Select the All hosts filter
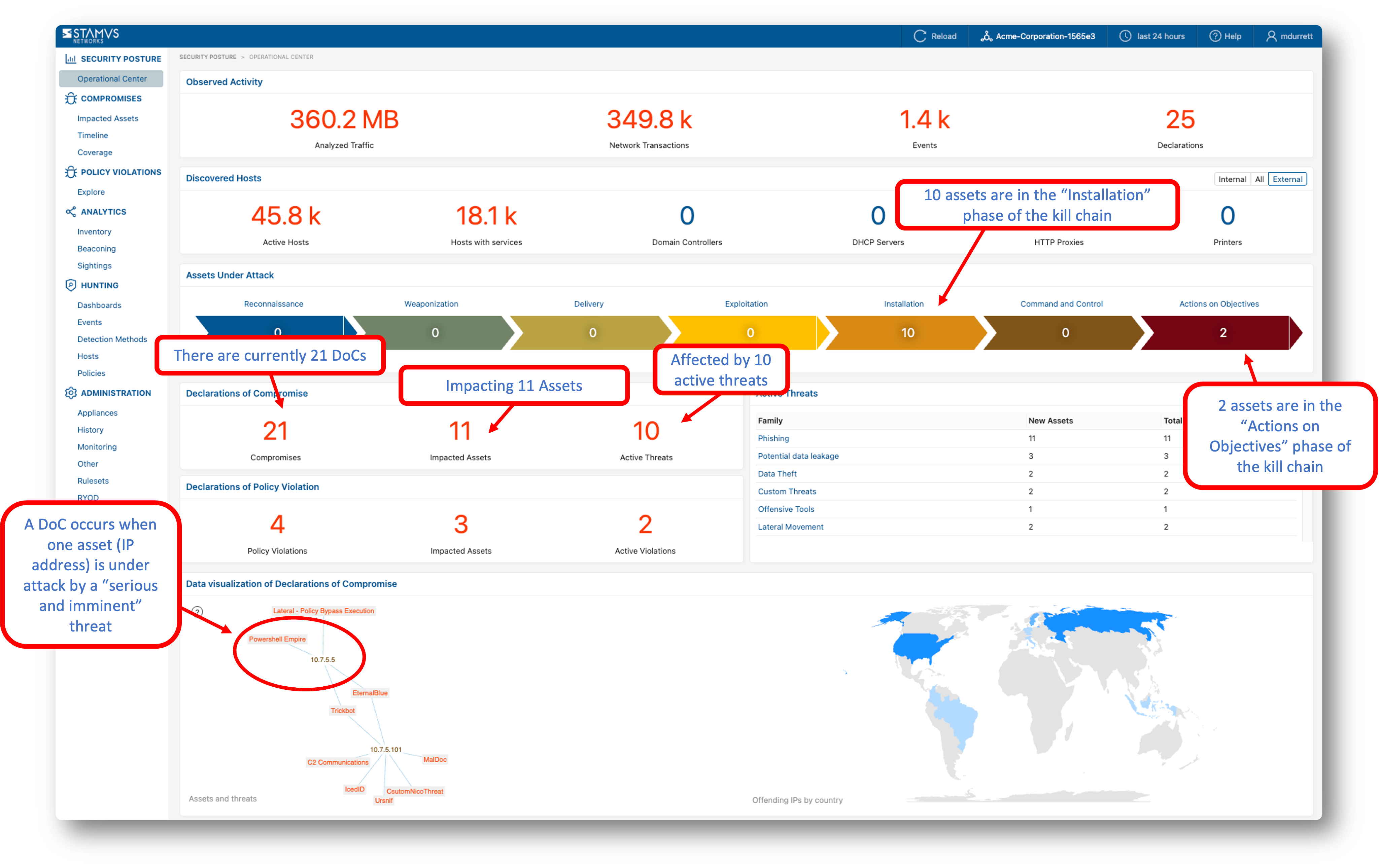 1259,179
